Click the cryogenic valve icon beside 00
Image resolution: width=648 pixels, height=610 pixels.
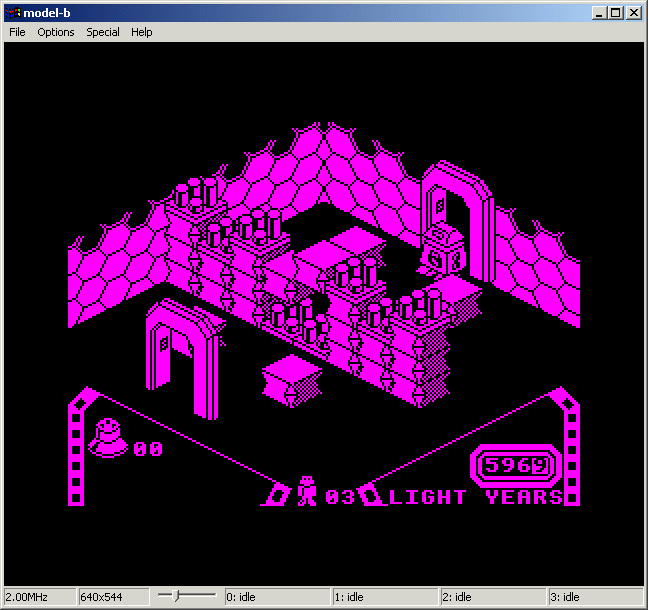click(x=107, y=438)
